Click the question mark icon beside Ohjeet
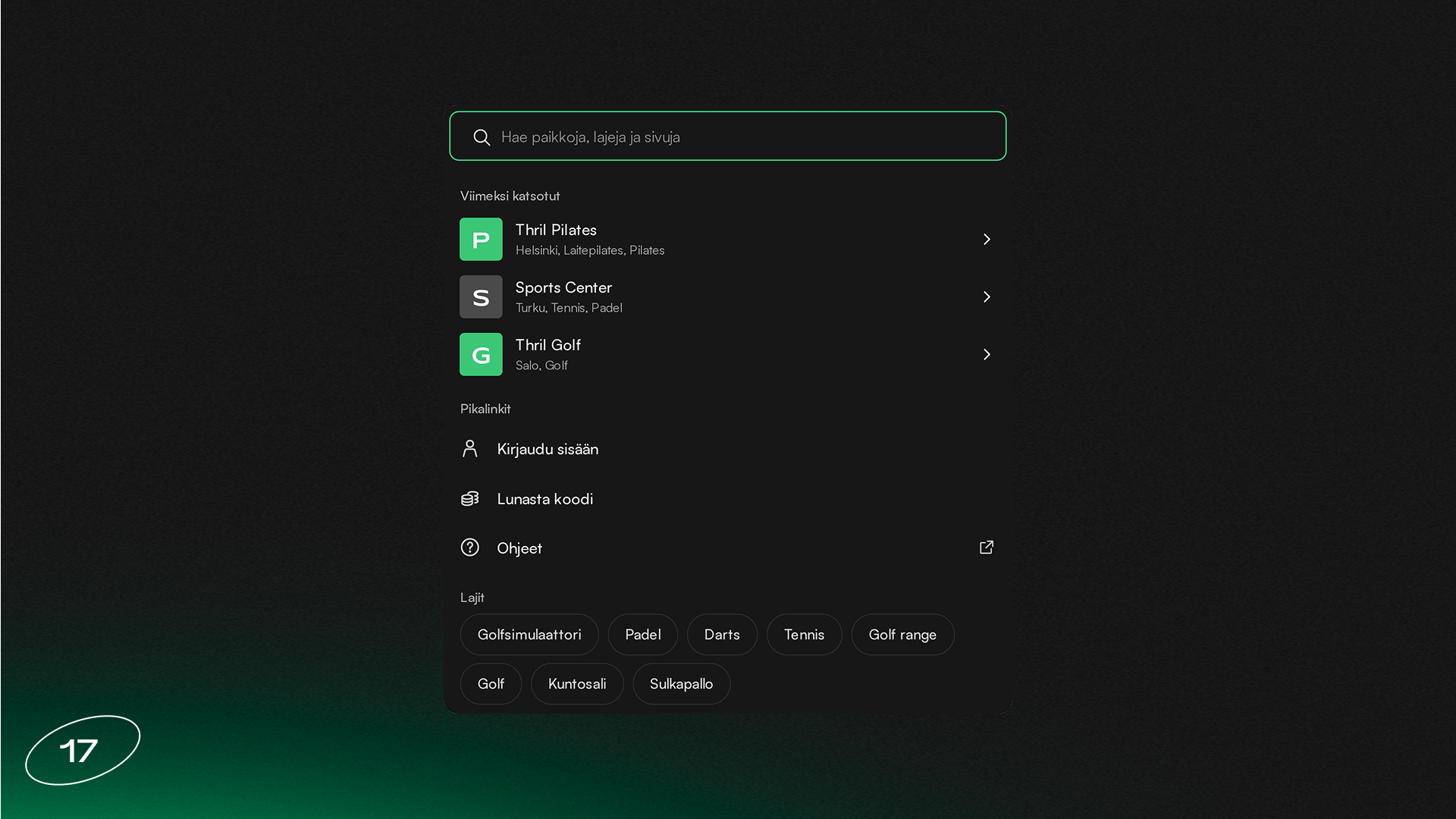 470,548
